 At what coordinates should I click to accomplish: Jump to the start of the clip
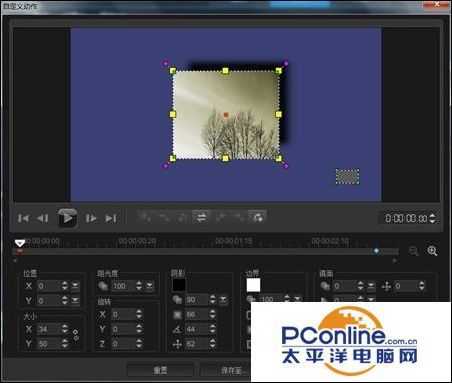tap(23, 218)
